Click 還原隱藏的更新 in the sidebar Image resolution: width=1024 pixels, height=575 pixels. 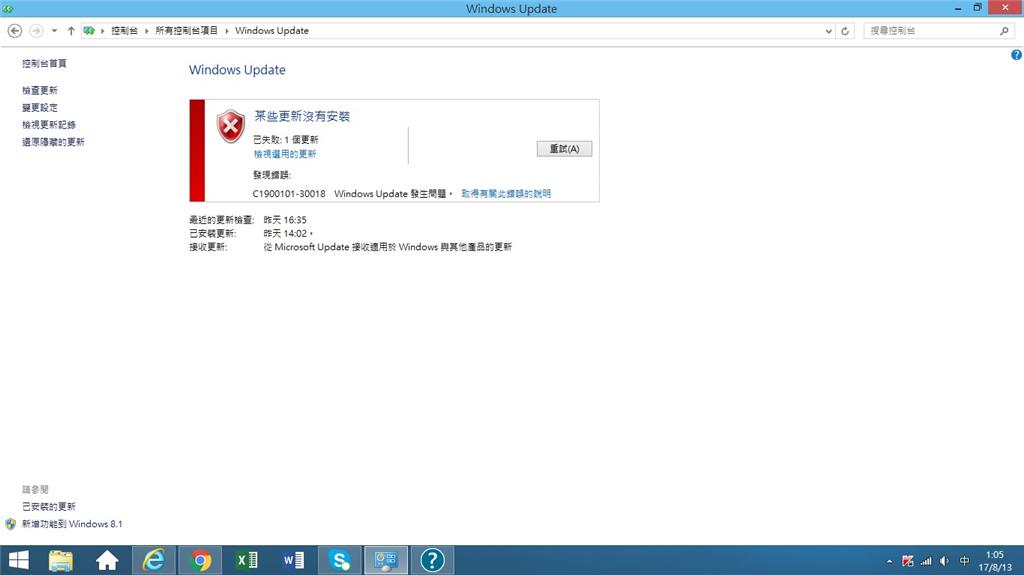(x=53, y=142)
